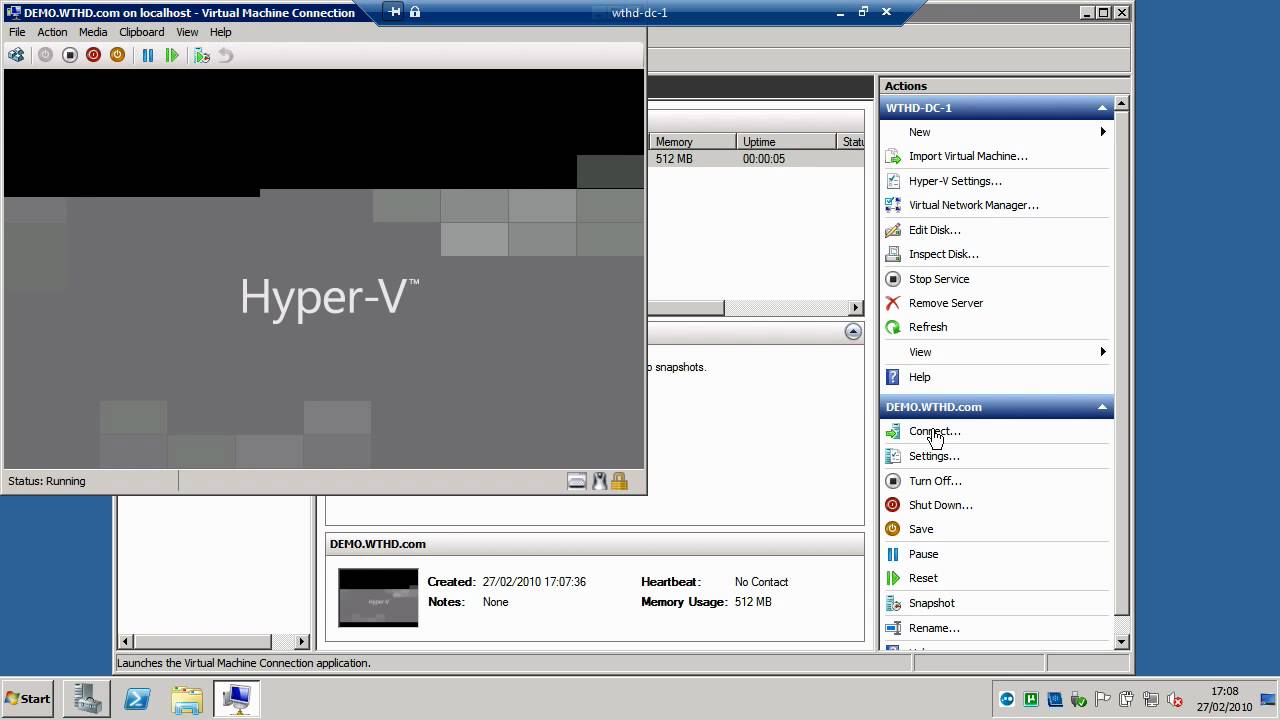1280x720 pixels.
Task: Click the 'Status: Running' status text
Action: click(x=47, y=481)
